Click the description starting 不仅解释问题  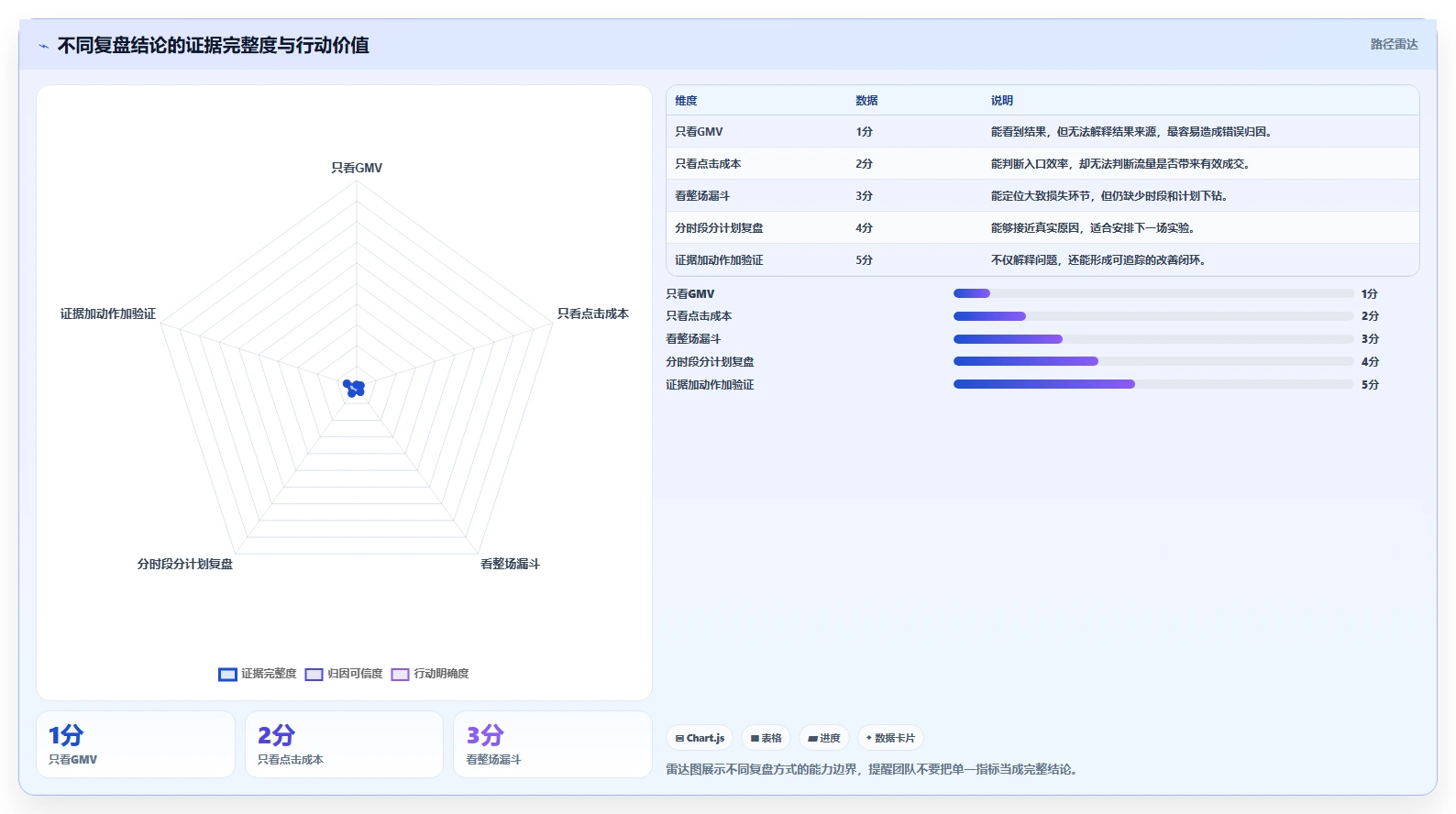[x=1098, y=260]
